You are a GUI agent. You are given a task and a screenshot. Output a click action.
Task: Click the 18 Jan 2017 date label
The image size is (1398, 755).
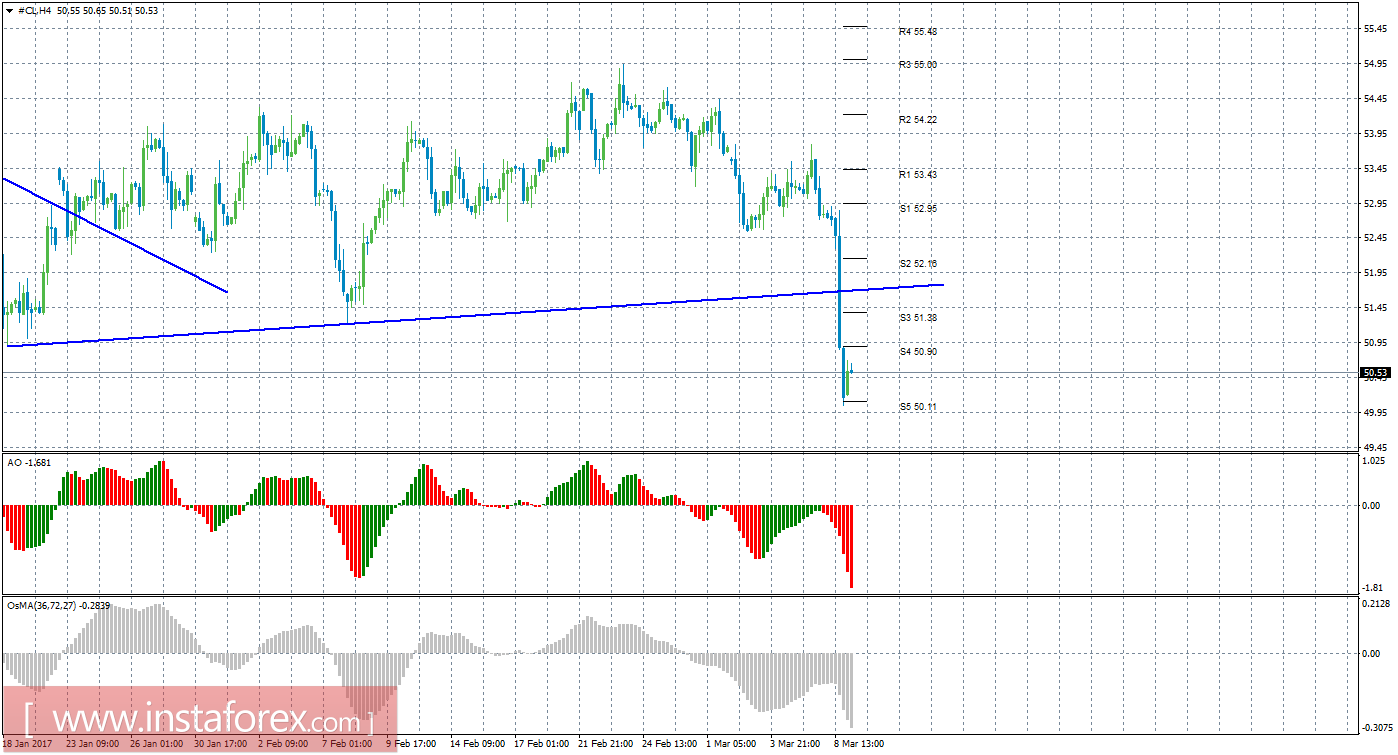click(x=29, y=744)
